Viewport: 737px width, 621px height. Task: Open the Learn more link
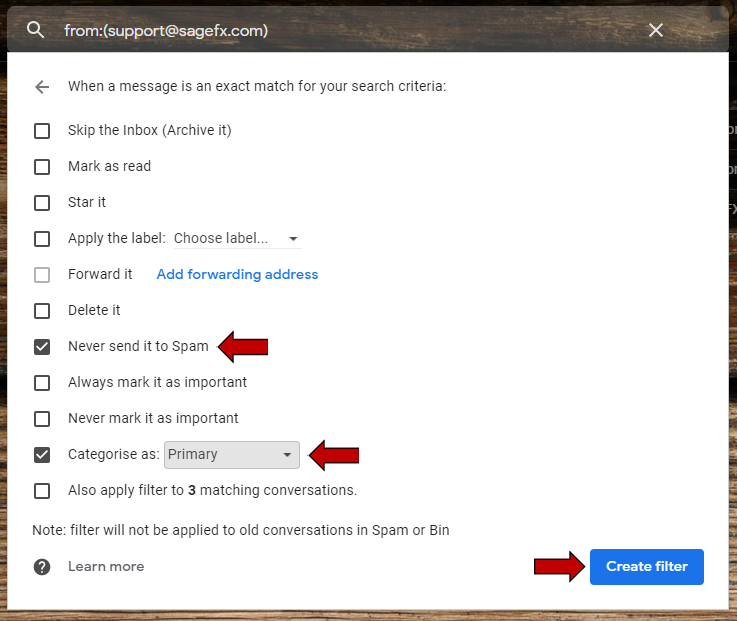tap(106, 567)
